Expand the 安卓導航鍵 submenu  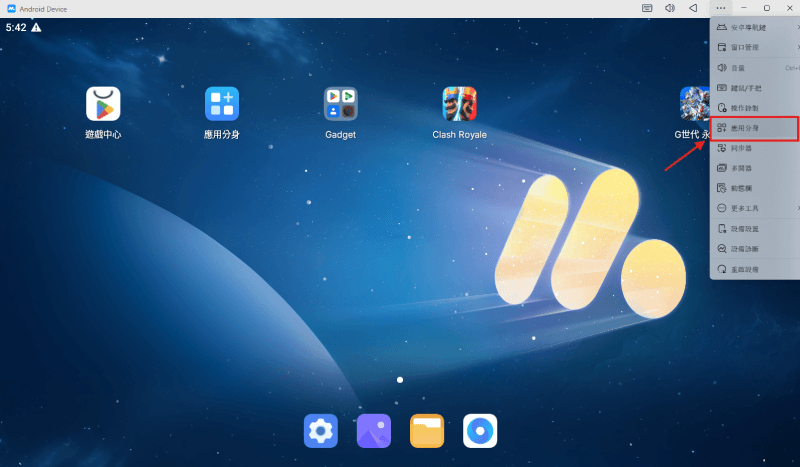(755, 28)
